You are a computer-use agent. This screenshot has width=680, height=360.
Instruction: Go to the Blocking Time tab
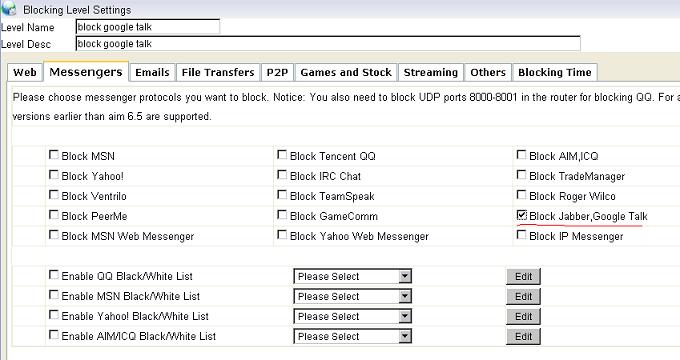pyautogui.click(x=555, y=72)
